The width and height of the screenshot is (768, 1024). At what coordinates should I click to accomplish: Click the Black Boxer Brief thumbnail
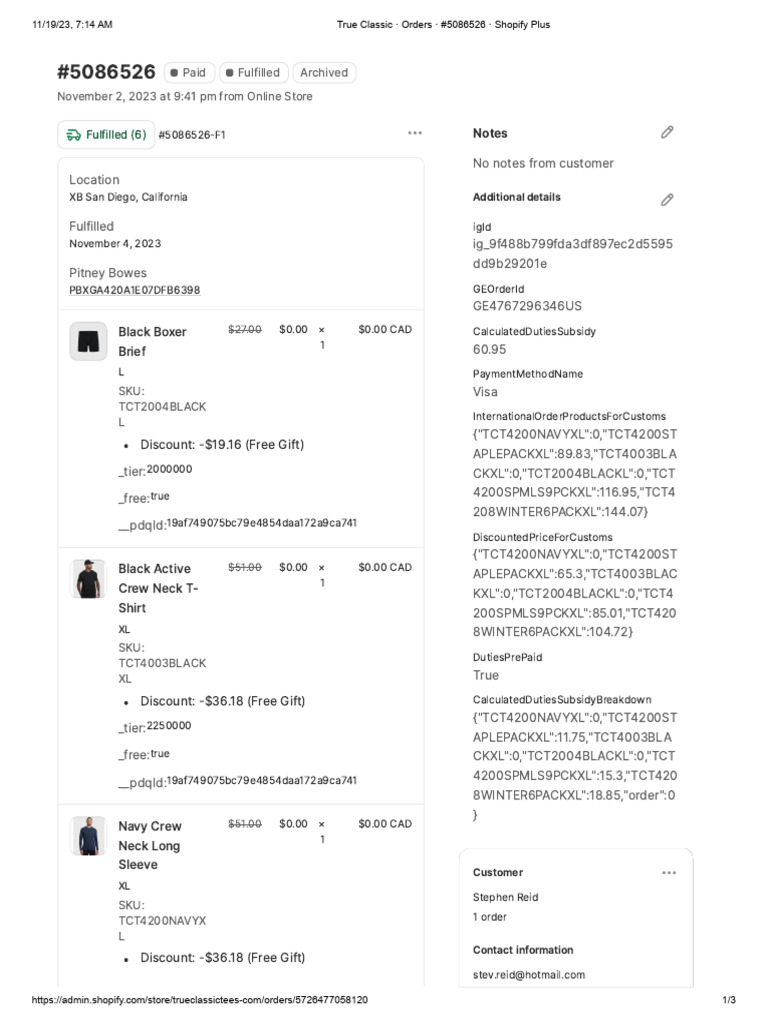pos(88,341)
